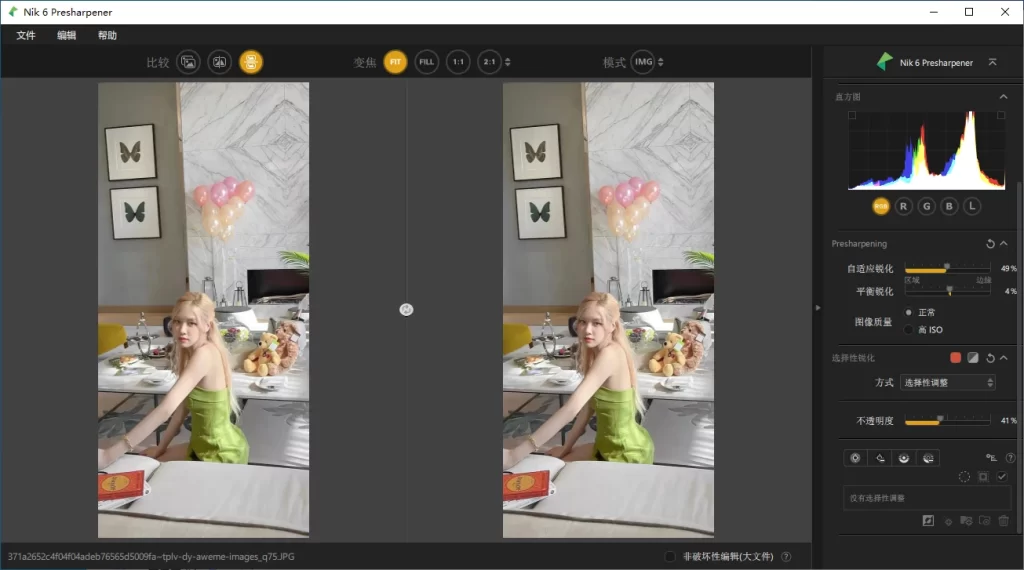This screenshot has width=1024, height=570.
Task: Toggle the 非破坏性编辑 checkbox
Action: coord(670,557)
